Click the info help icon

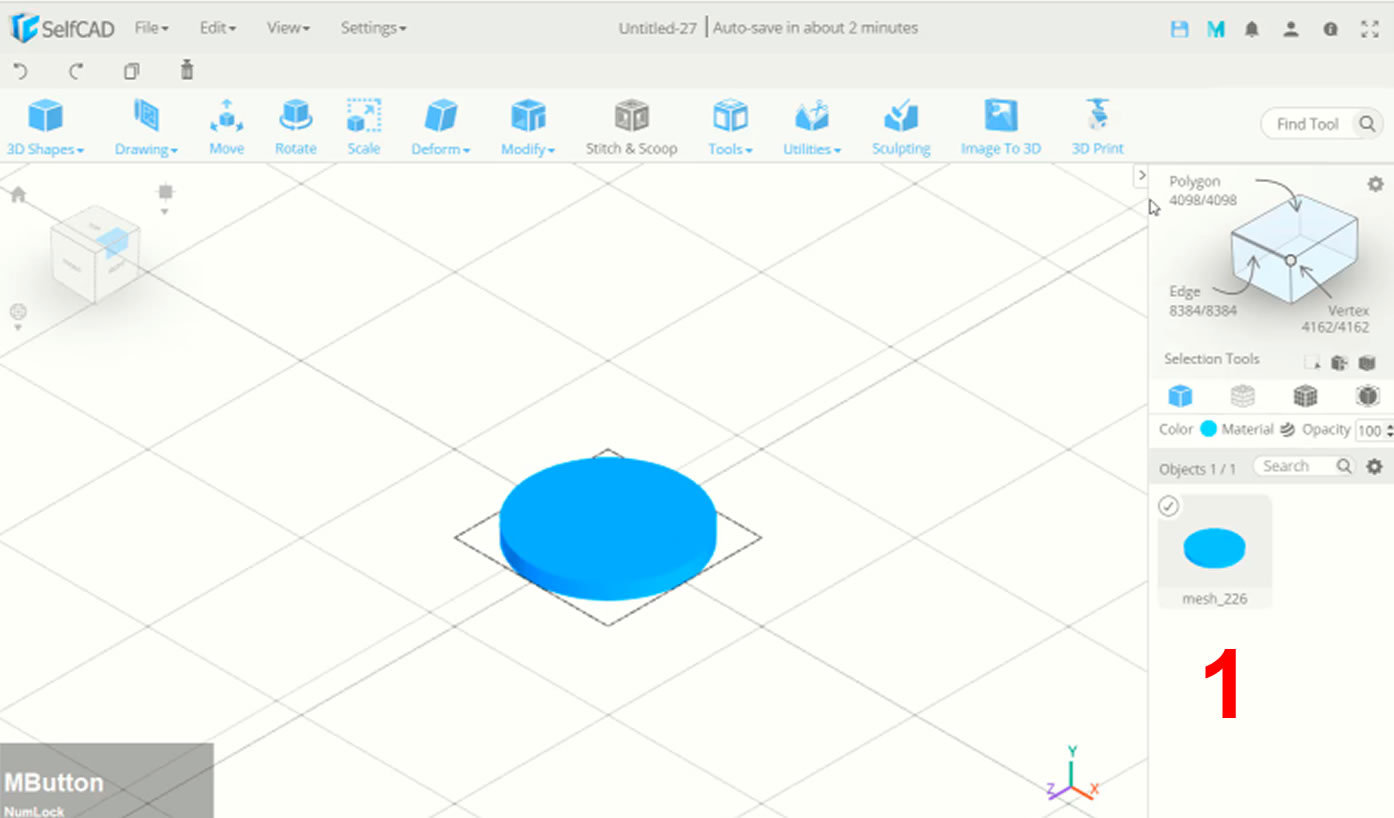pos(1331,29)
